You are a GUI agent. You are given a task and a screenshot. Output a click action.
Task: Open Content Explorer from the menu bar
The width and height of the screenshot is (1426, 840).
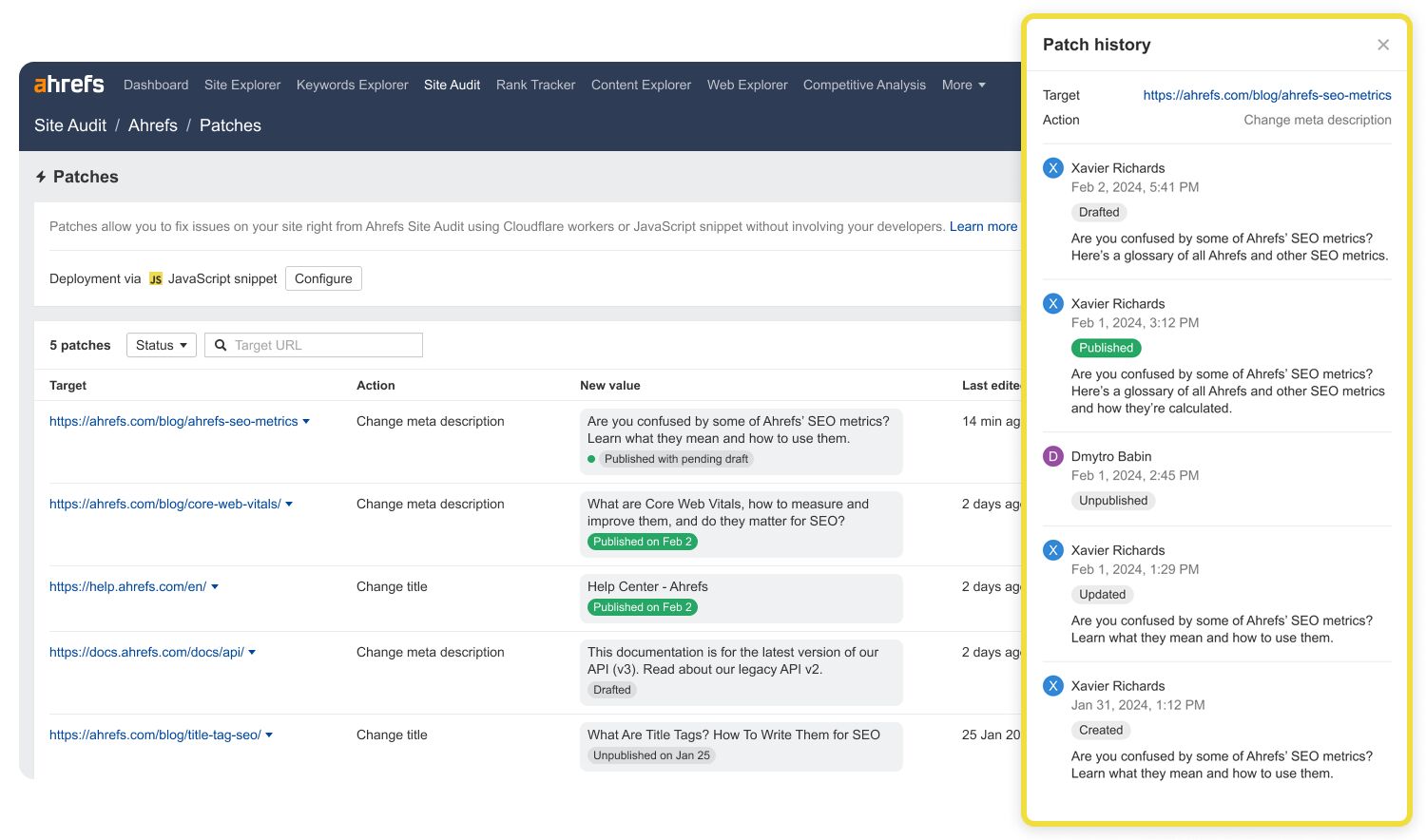click(x=640, y=85)
